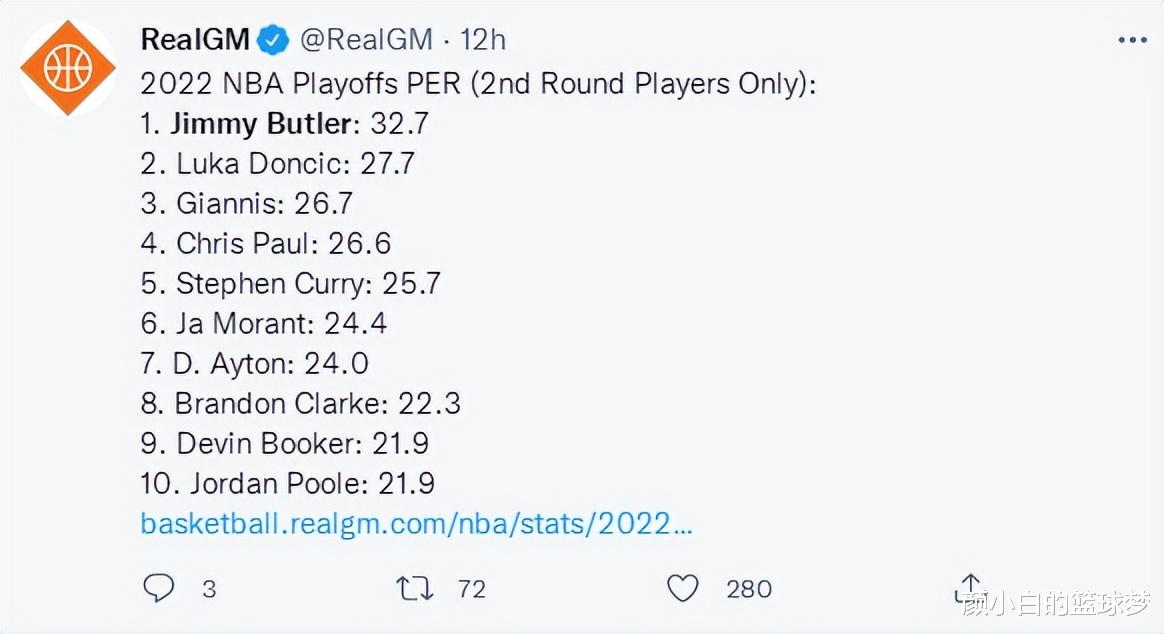
Task: Open the three-dot more options menu
Action: (1132, 40)
